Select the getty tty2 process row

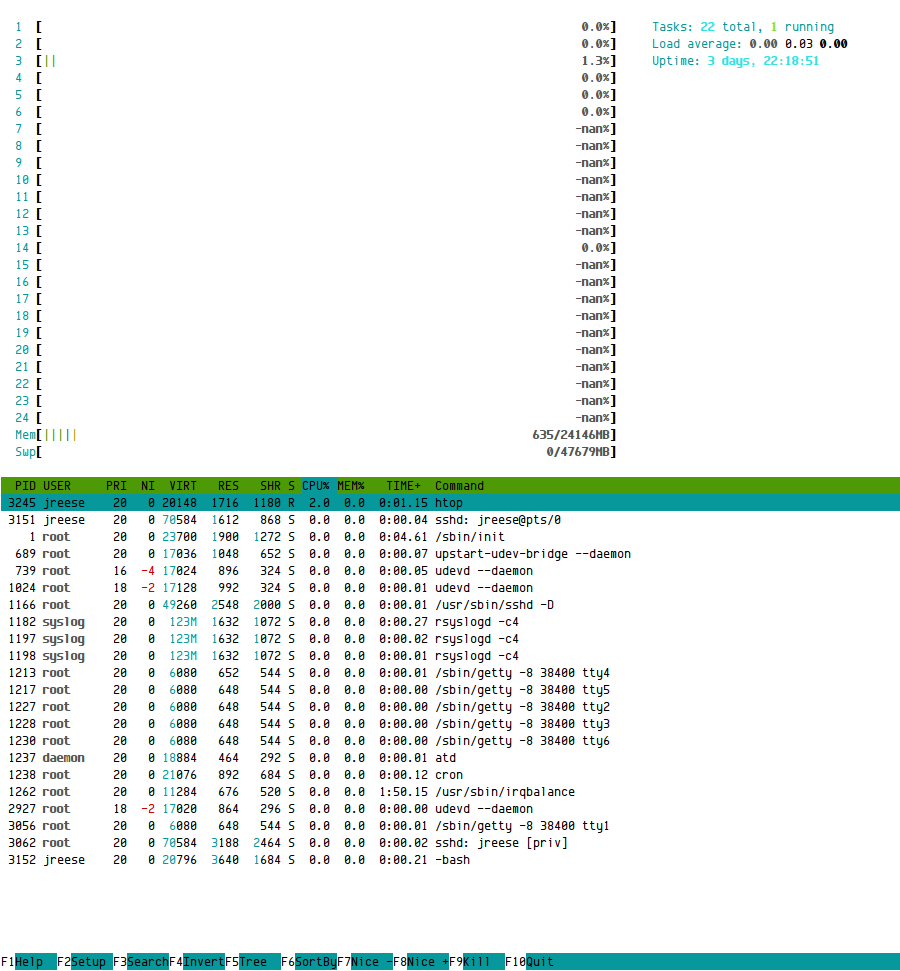[x=450, y=707]
